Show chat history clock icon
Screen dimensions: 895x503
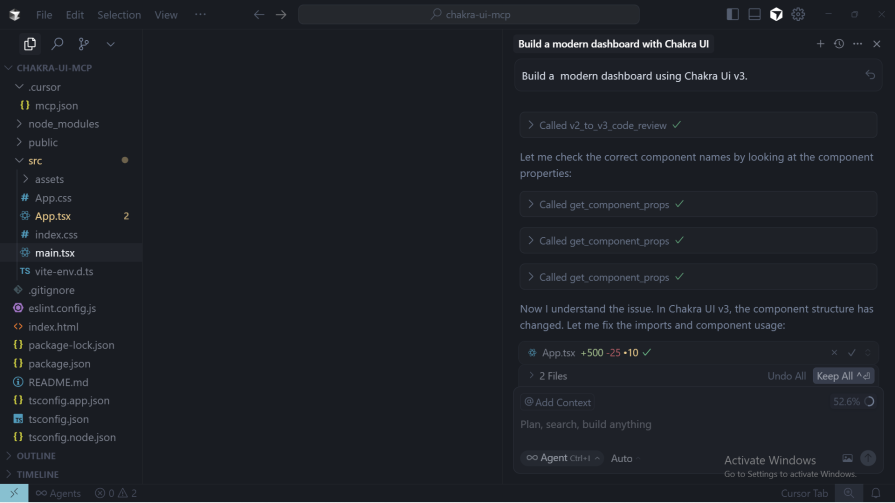point(839,44)
